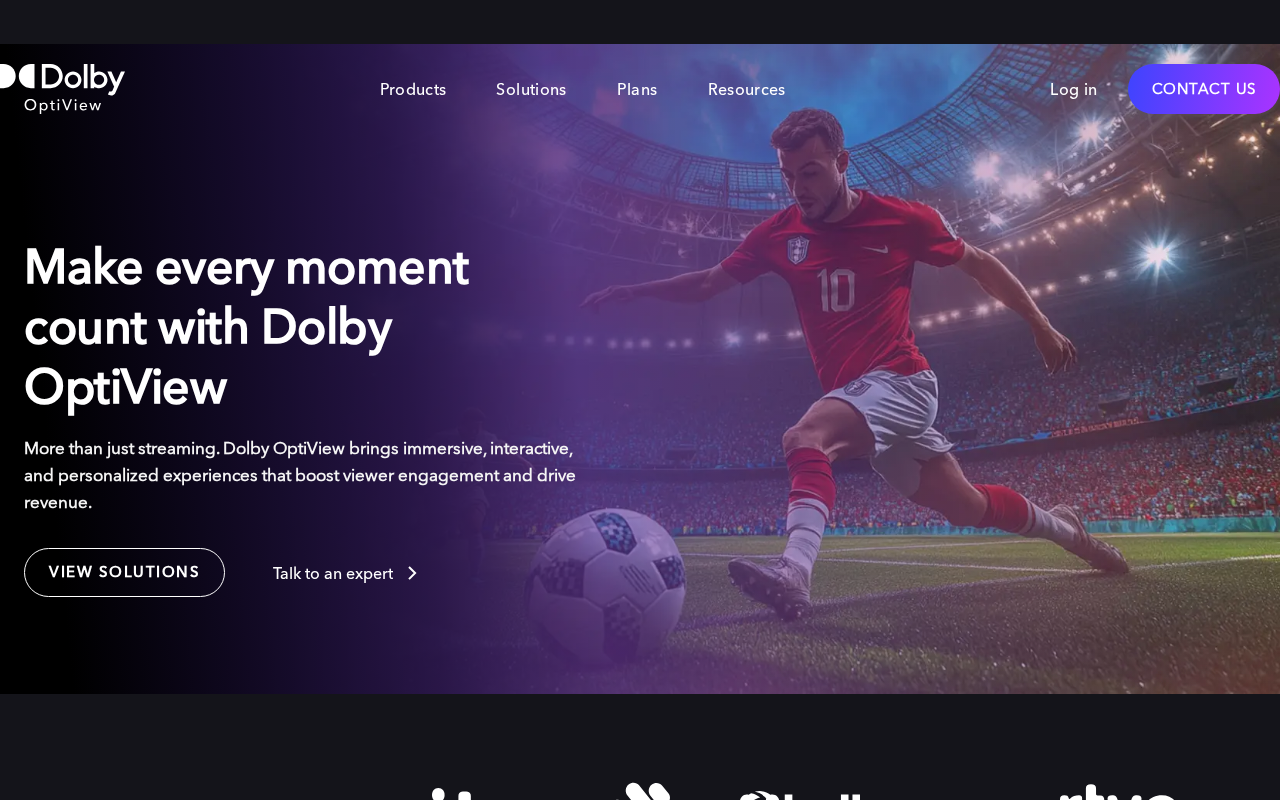Click the hero headline about Dolby OptiView
Viewport: 1280px width, 800px height.
pyautogui.click(x=246, y=327)
